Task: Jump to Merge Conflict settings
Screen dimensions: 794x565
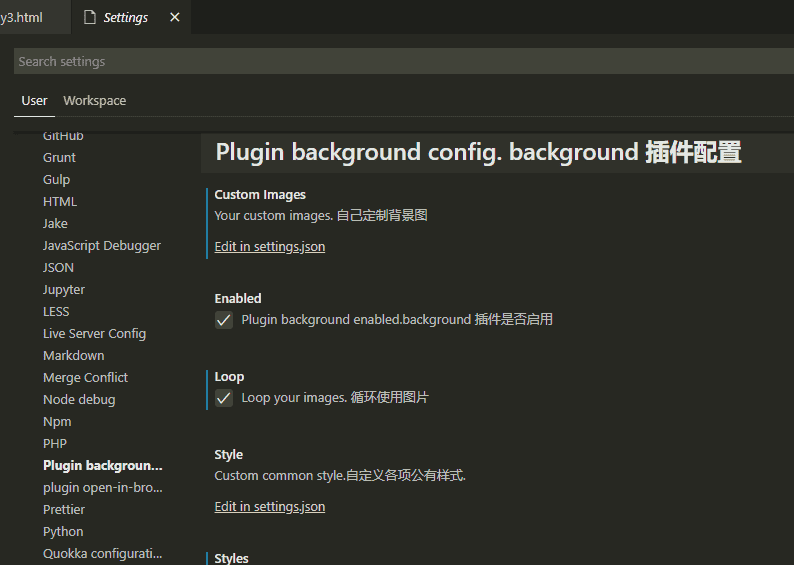Action: click(x=85, y=378)
